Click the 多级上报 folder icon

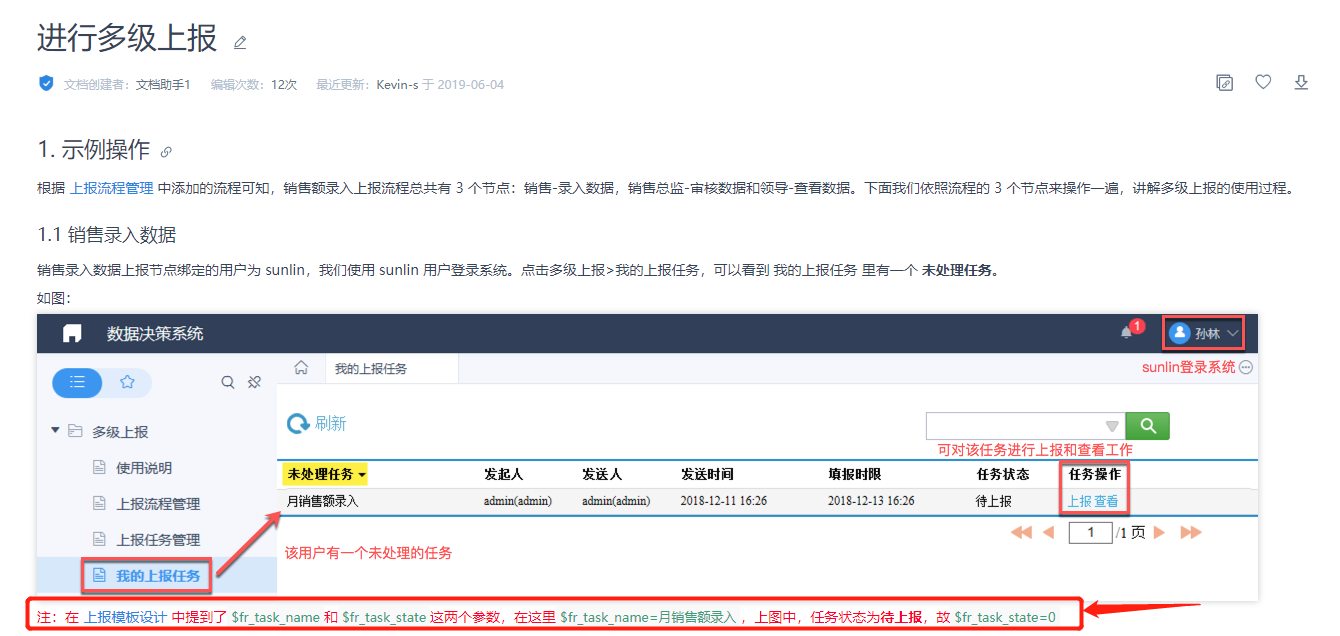75,431
